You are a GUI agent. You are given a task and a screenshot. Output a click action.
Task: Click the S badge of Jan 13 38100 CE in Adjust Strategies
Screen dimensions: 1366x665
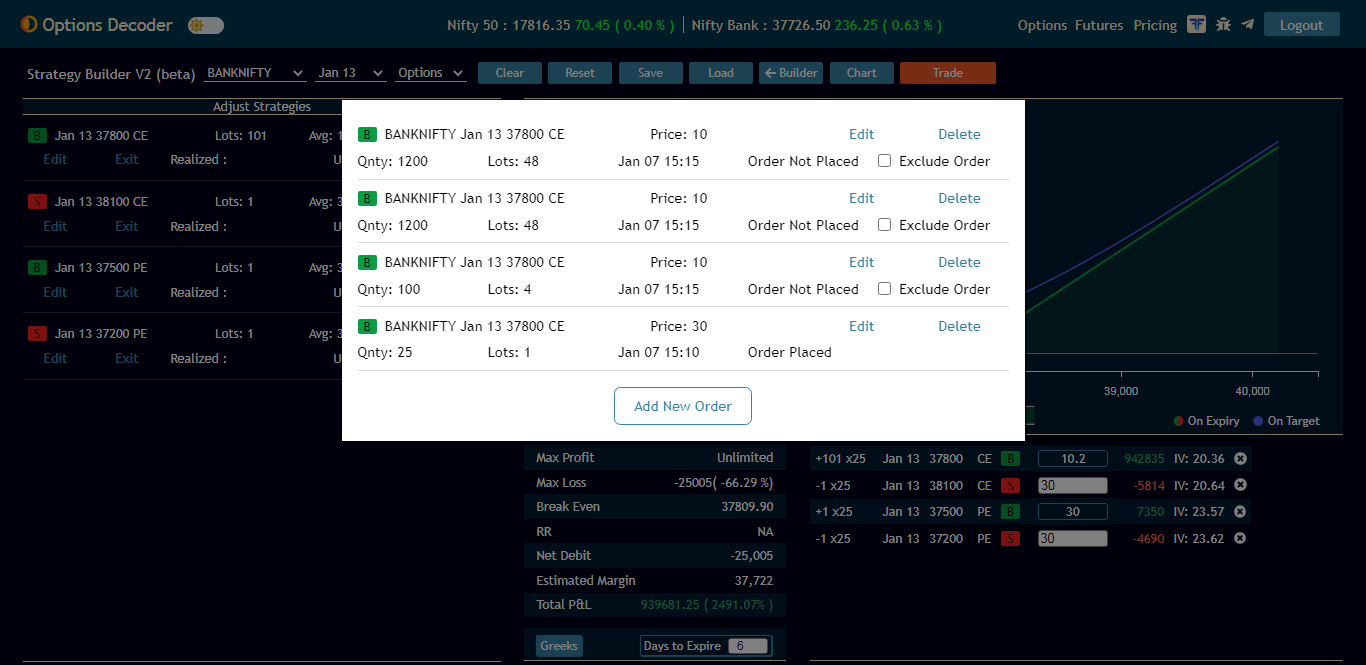pos(37,202)
